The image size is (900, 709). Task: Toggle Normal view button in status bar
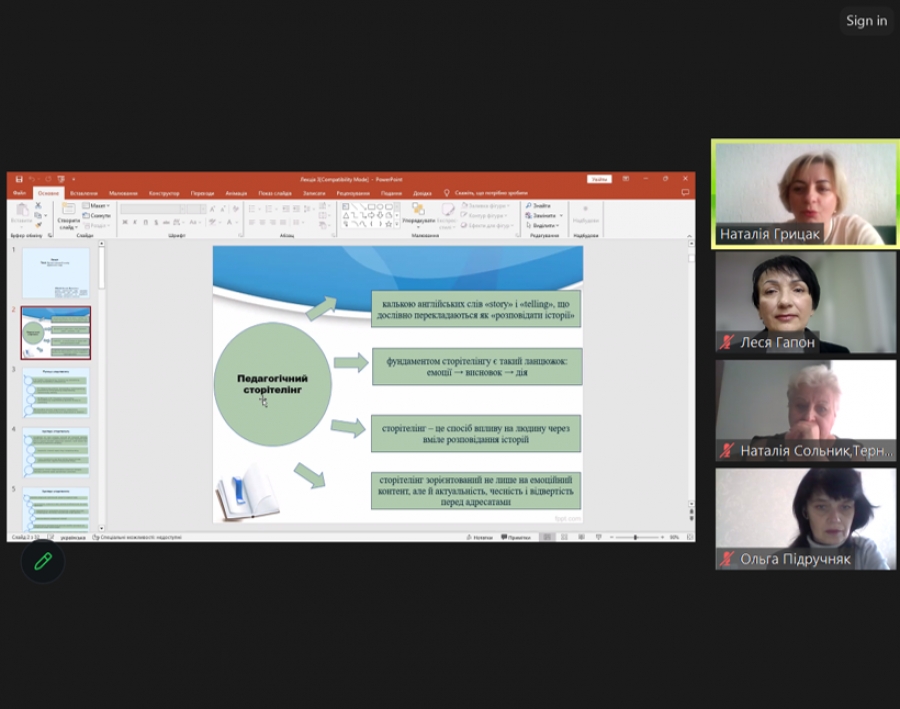click(x=546, y=537)
